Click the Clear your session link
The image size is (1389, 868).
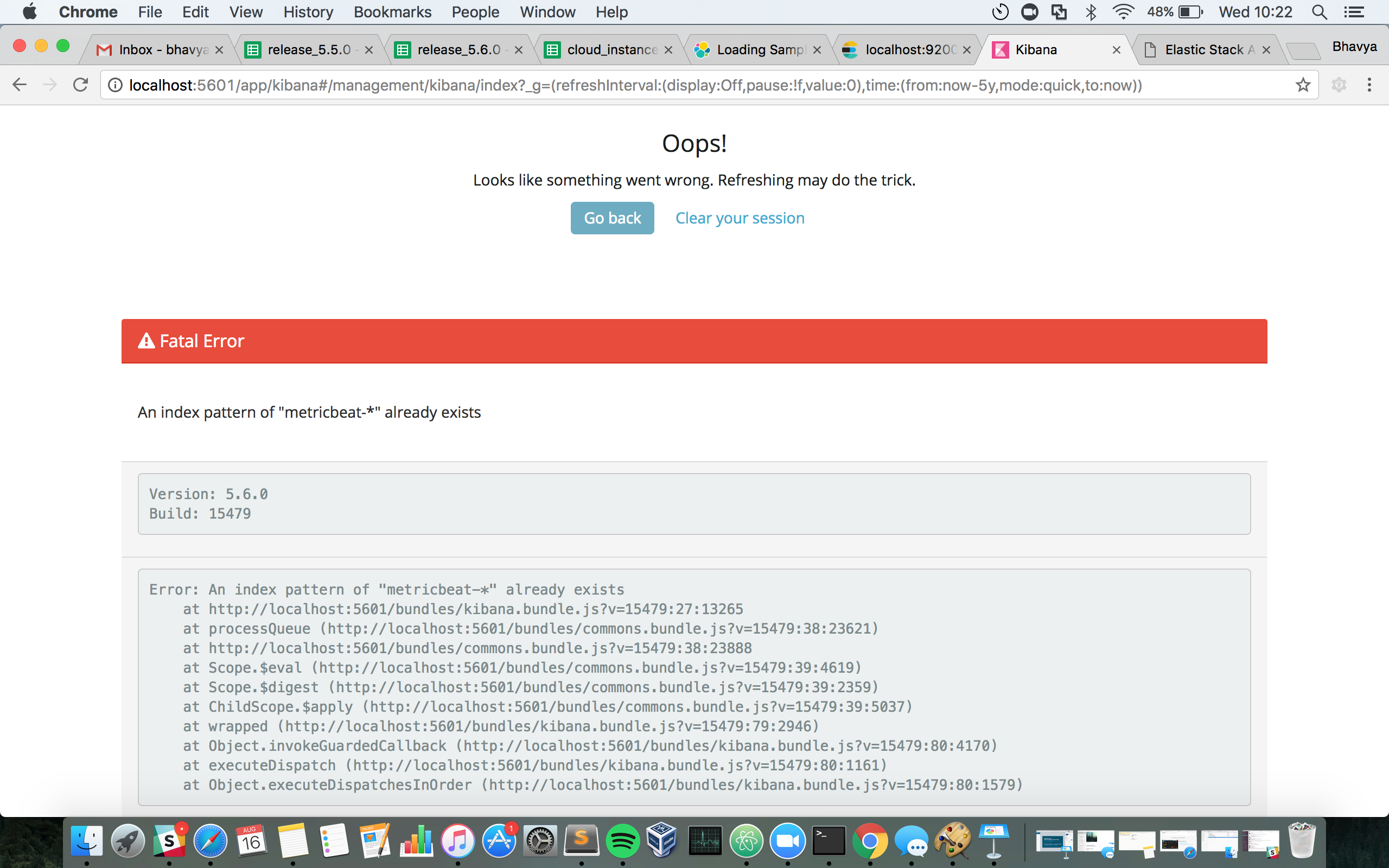[x=740, y=218]
